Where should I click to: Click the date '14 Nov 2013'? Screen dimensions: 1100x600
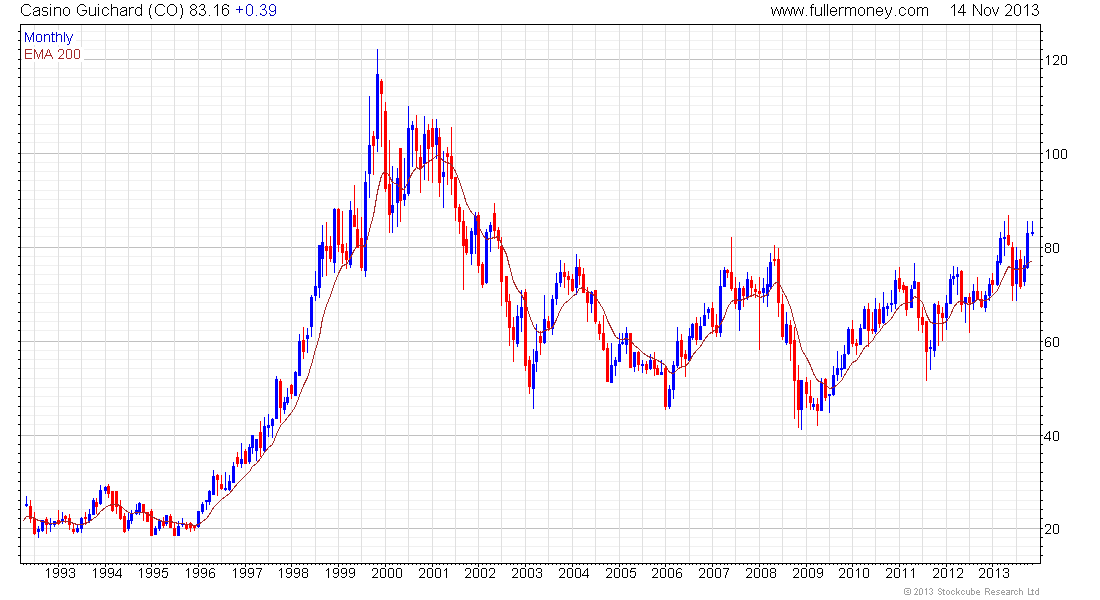(994, 11)
